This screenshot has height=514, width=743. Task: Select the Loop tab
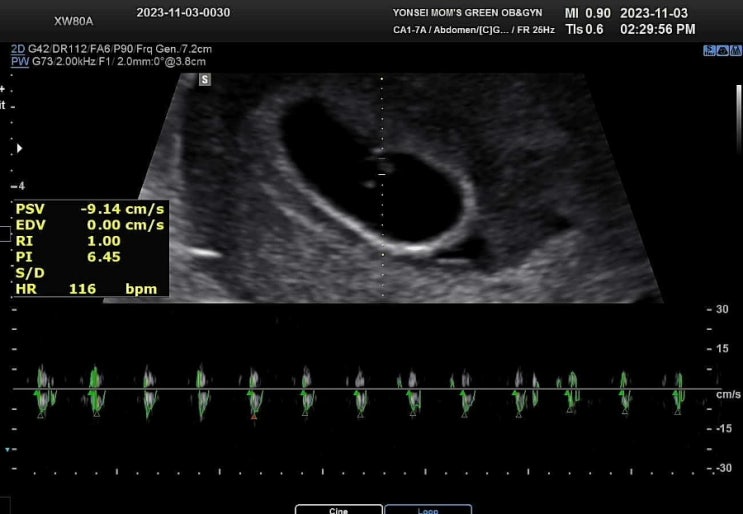(x=428, y=510)
